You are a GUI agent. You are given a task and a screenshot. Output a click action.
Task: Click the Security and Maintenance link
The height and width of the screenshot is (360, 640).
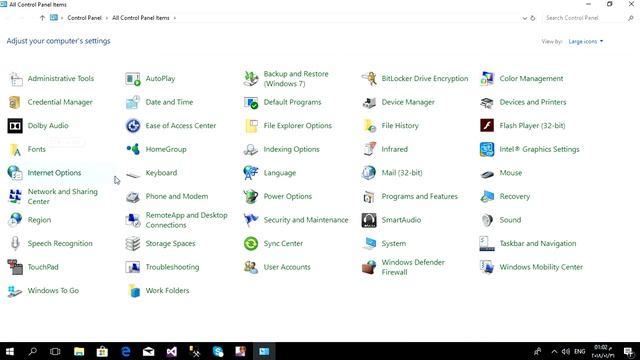306,220
